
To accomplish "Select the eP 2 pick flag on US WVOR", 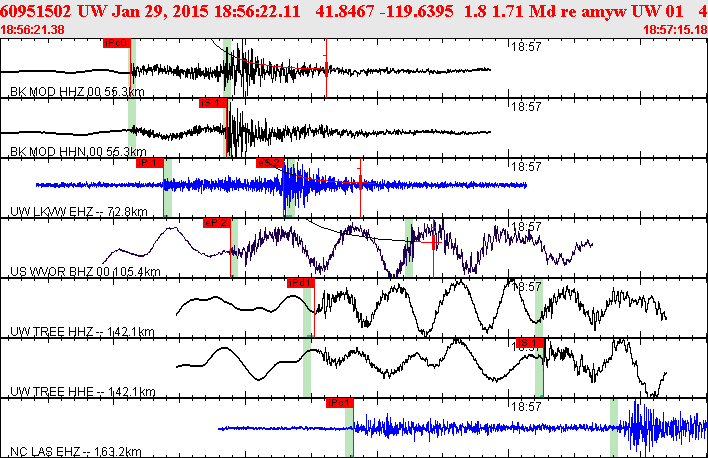I will point(217,224).
